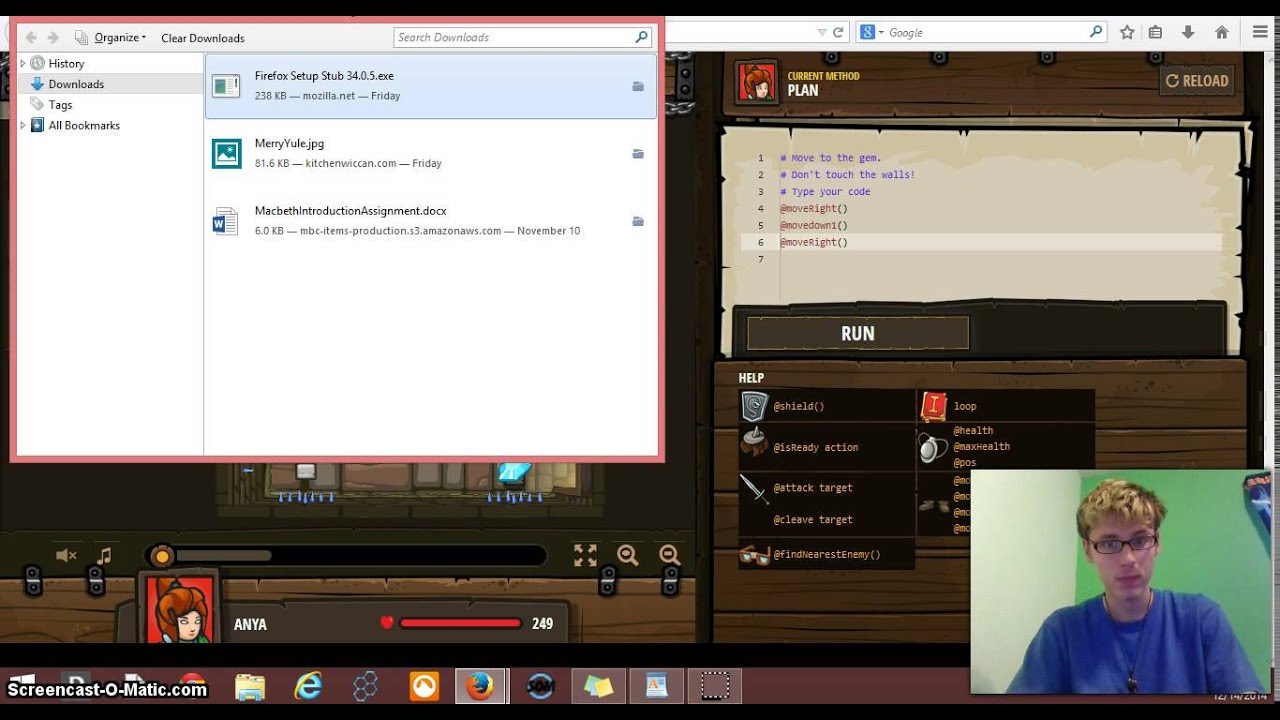Open containing folder for MacbethIntroductionAssignment.docx
This screenshot has height=720, width=1280.
click(638, 221)
